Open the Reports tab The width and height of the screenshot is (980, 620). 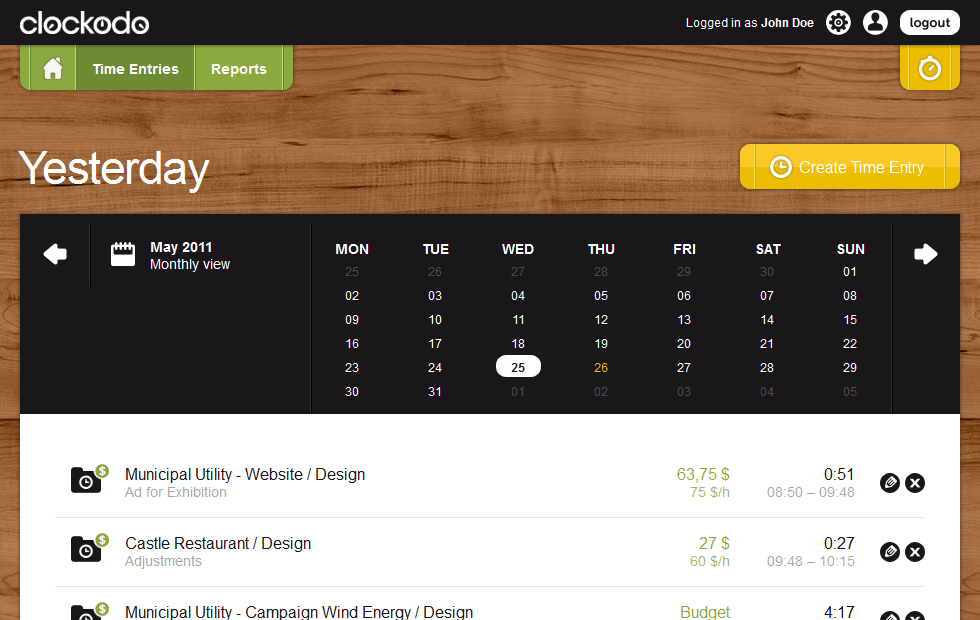(x=239, y=69)
